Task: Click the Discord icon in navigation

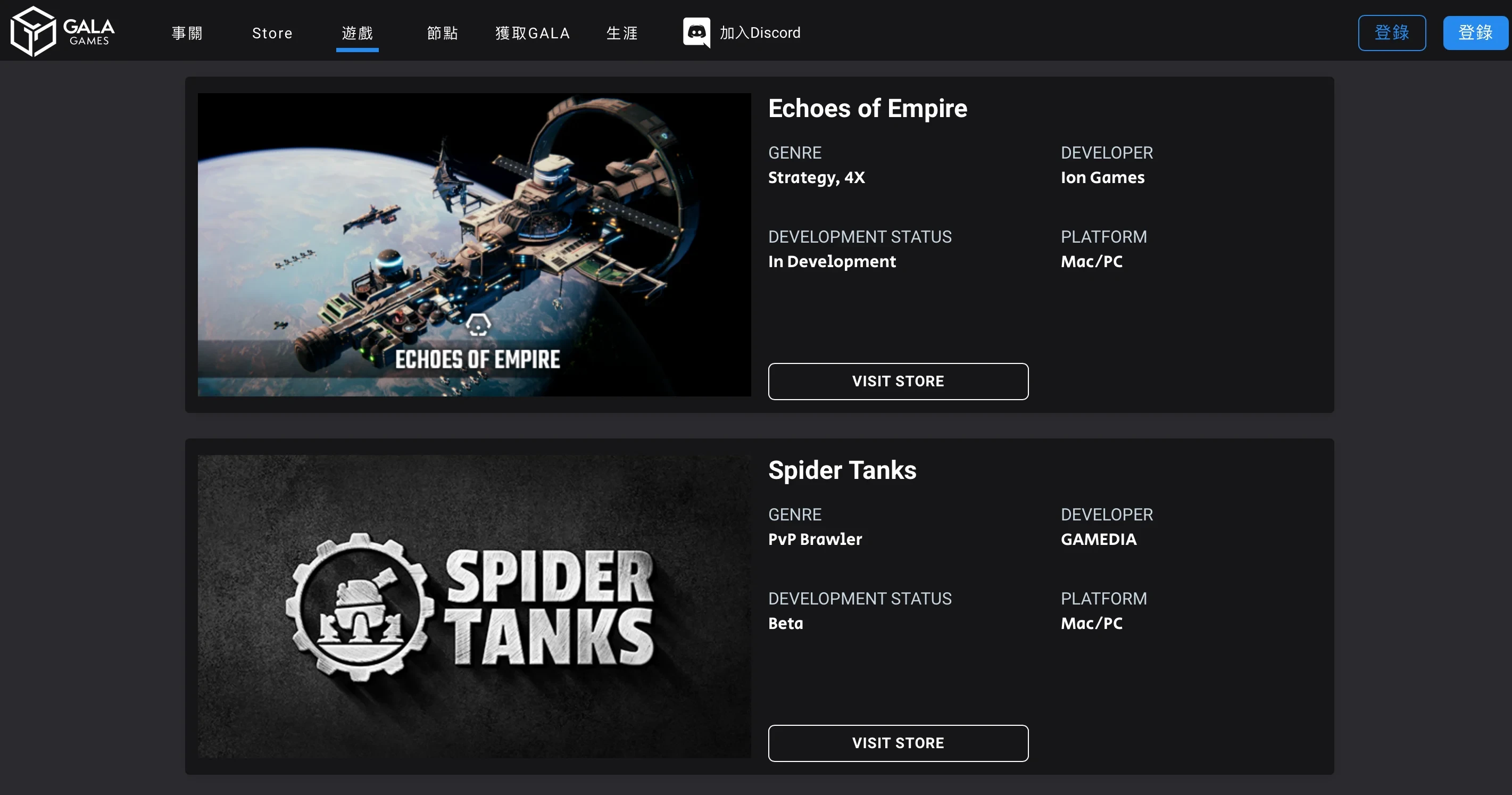Action: click(696, 32)
